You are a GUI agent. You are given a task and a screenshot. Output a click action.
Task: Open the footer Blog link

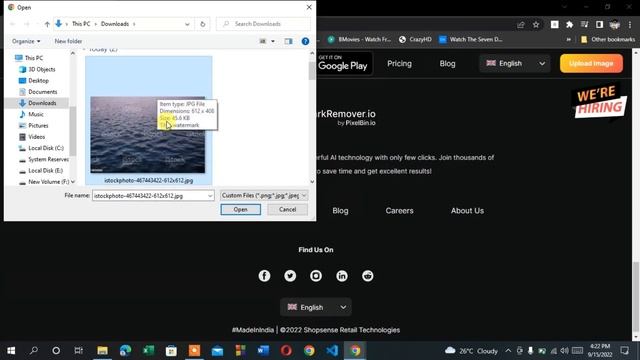click(x=340, y=211)
